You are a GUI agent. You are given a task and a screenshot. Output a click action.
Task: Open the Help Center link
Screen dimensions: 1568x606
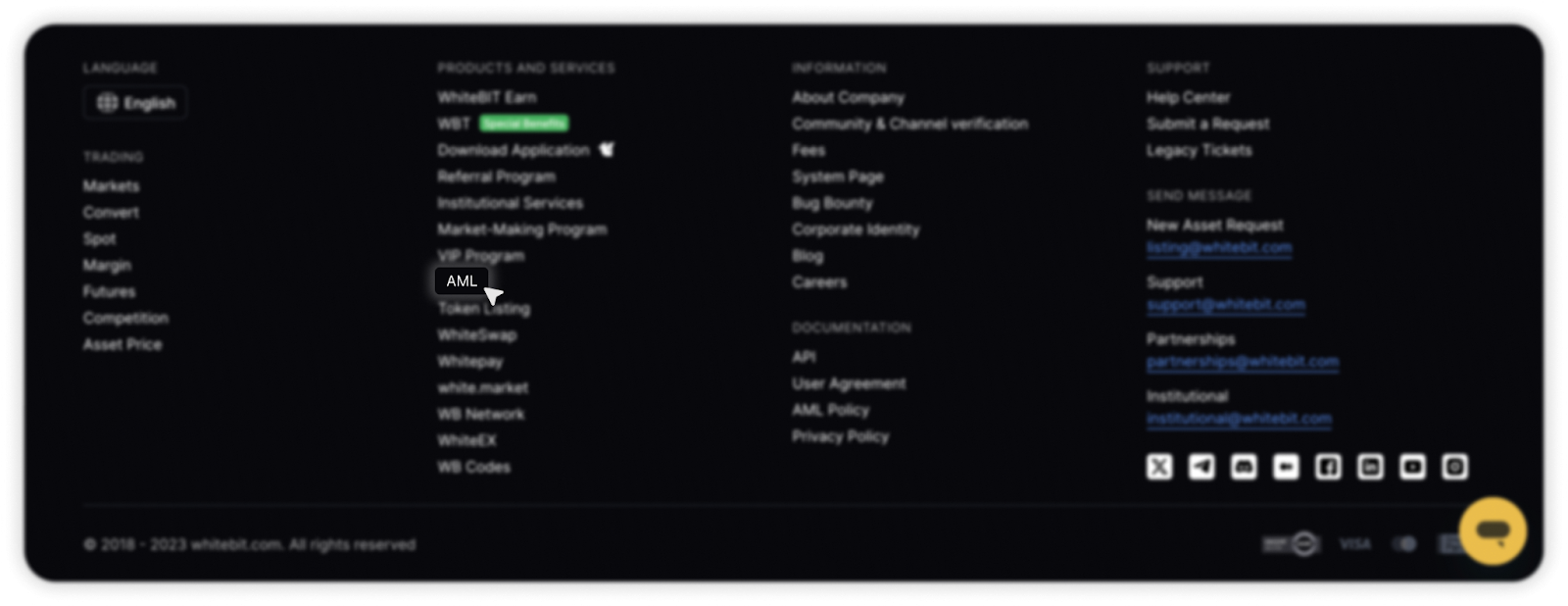[1188, 97]
